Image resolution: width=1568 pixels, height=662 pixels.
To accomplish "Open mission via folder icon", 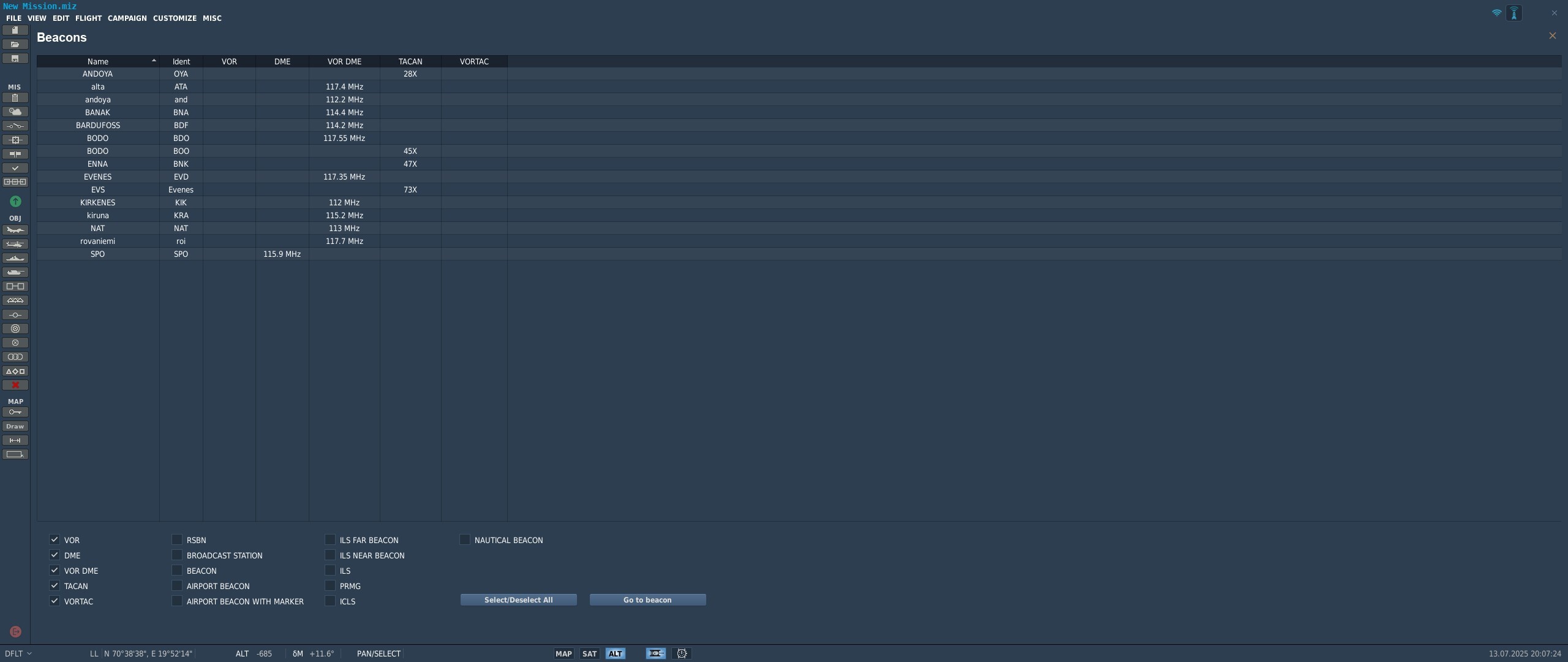I will click(x=15, y=44).
